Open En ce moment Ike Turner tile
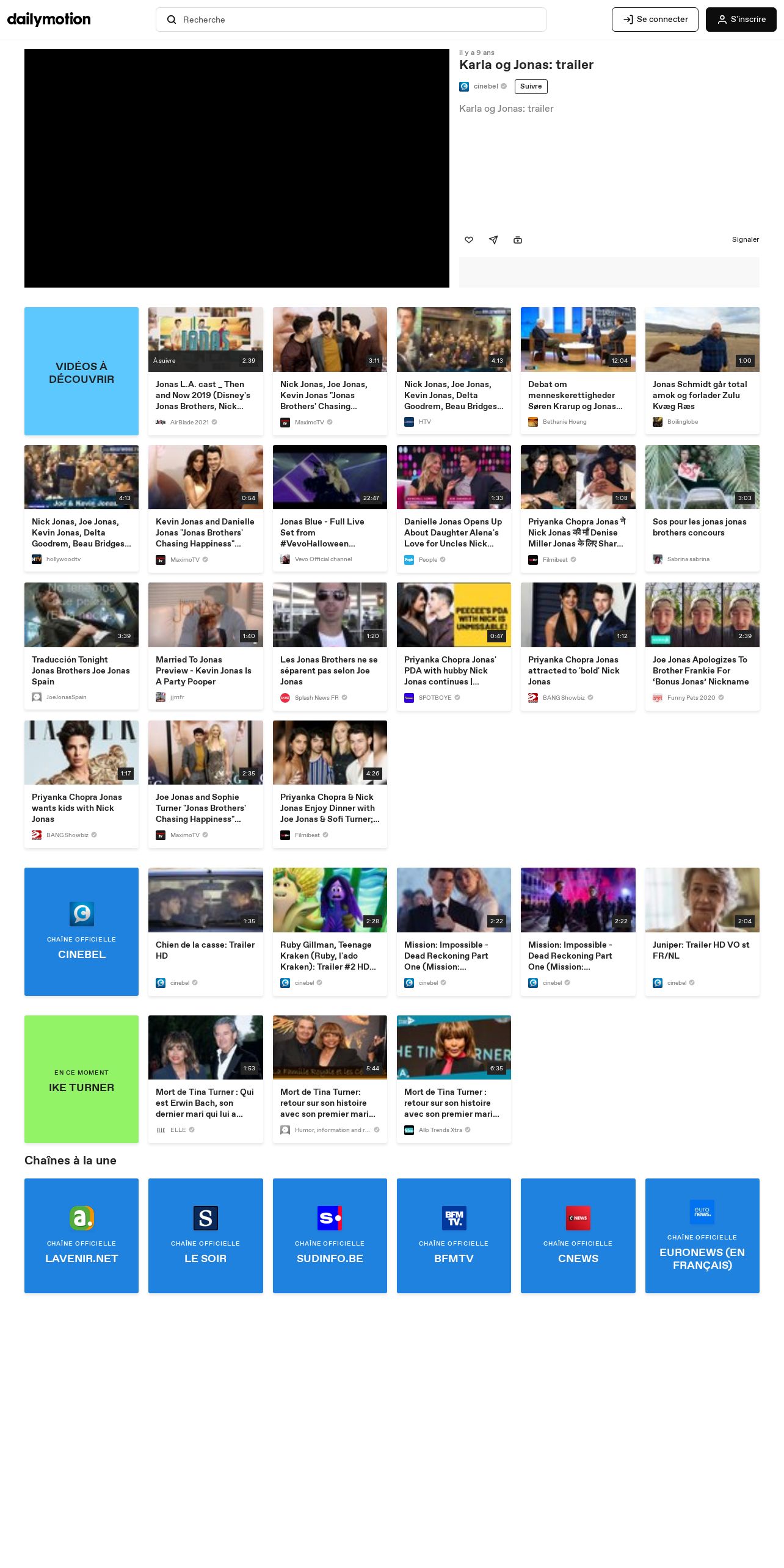This screenshot has width=784, height=1568. pos(81,1080)
